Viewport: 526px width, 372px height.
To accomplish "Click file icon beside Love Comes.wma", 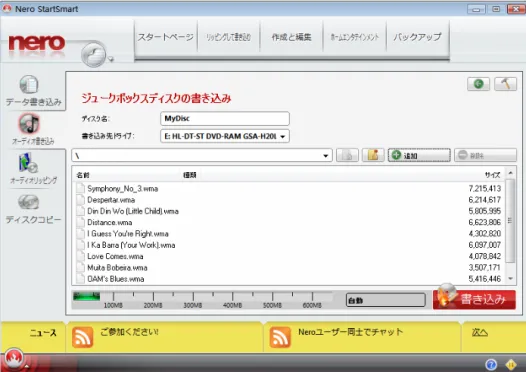I will click(x=80, y=256).
